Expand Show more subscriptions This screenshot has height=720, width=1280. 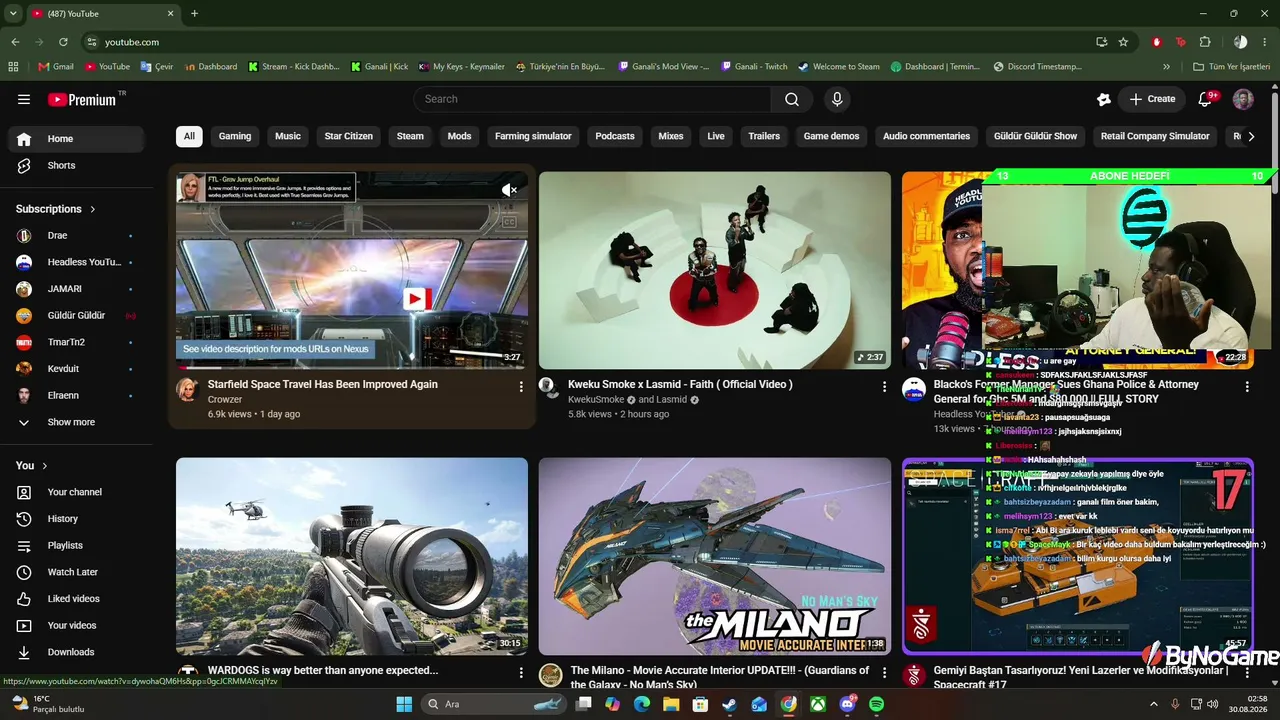[78, 422]
